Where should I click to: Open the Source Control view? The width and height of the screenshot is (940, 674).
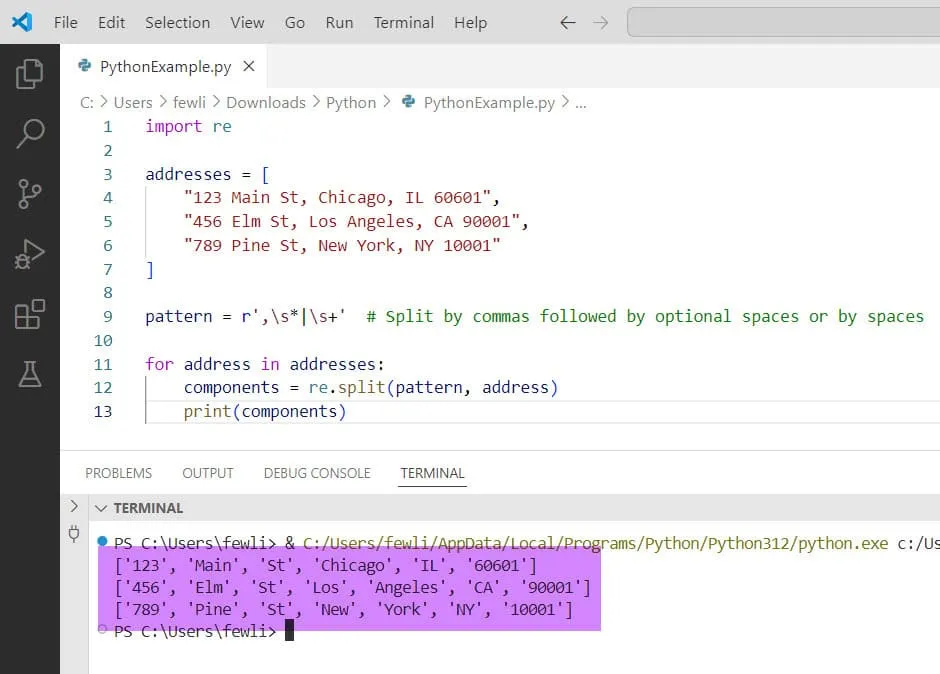(x=30, y=193)
